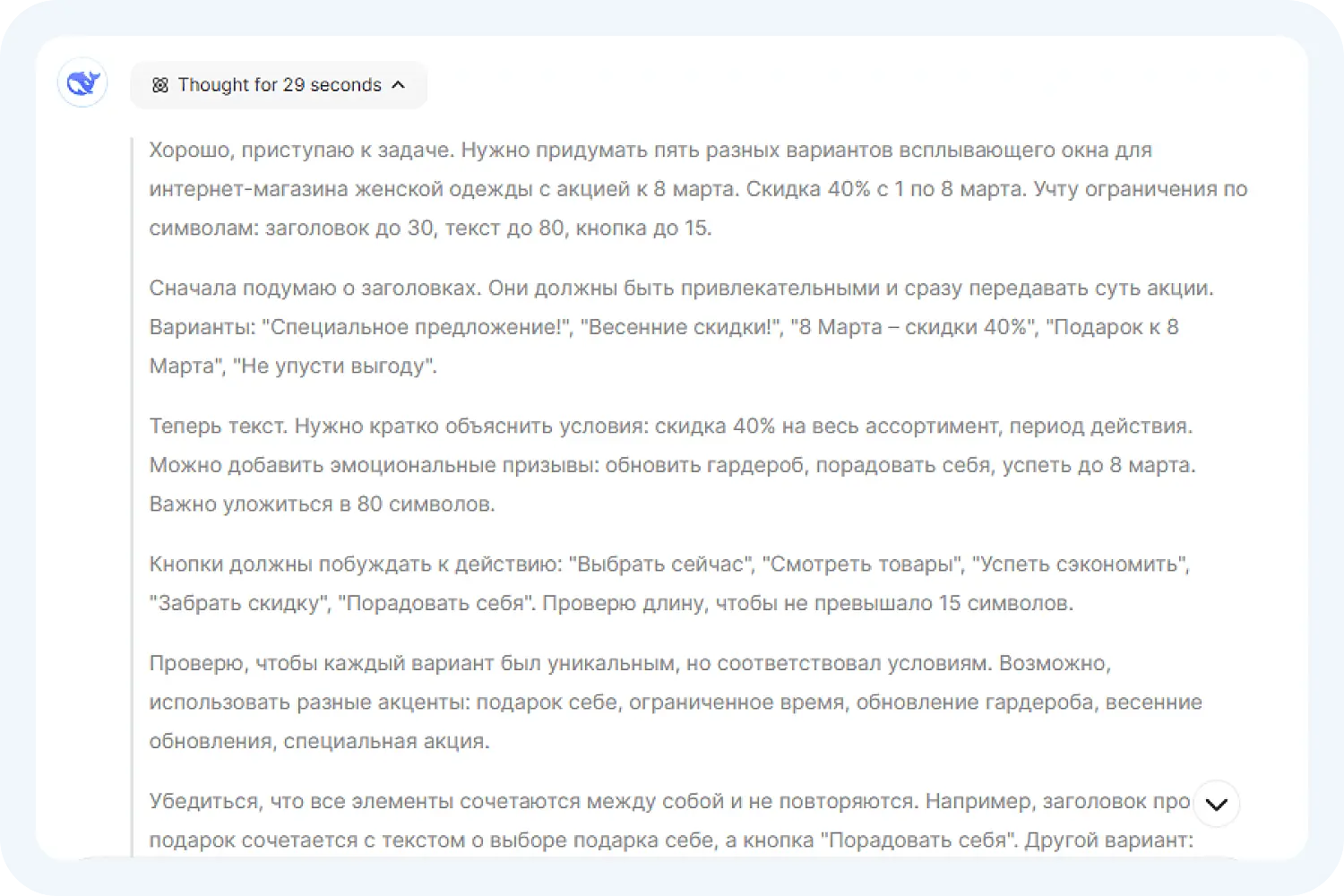The height and width of the screenshot is (896, 1344).
Task: Collapse the 'Thought for 29 seconds' reasoning block
Action: pos(278,84)
